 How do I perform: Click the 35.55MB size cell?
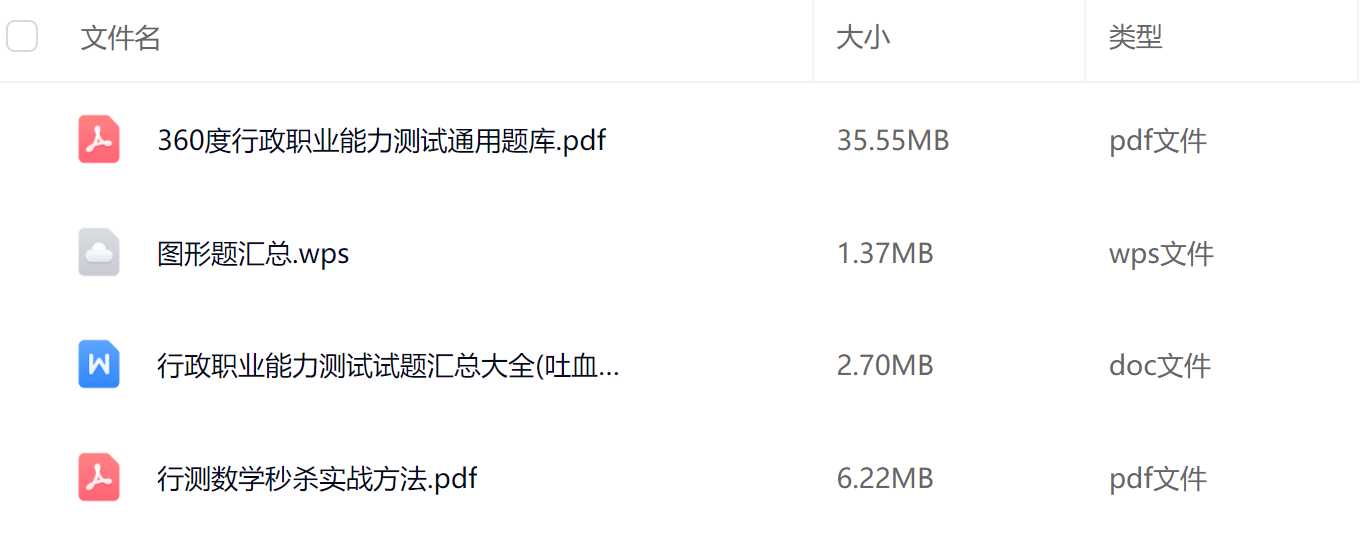(x=893, y=141)
